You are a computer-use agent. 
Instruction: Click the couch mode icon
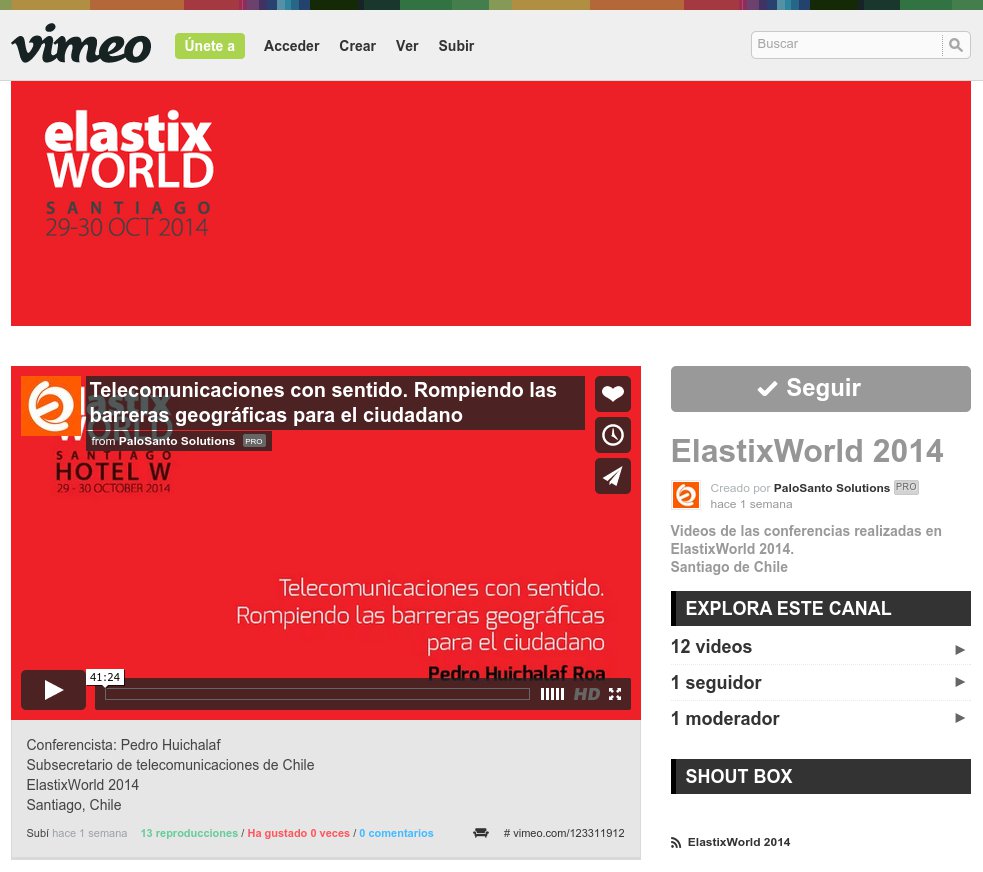click(x=481, y=833)
